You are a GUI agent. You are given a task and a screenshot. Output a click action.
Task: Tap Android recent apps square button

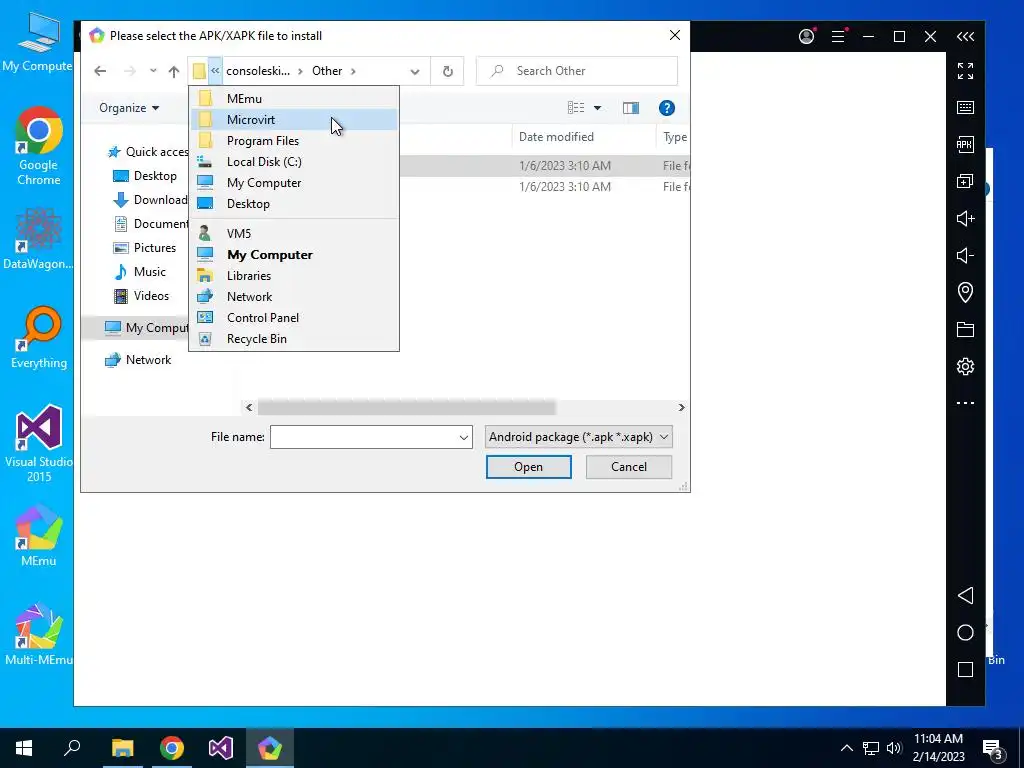[x=965, y=669]
